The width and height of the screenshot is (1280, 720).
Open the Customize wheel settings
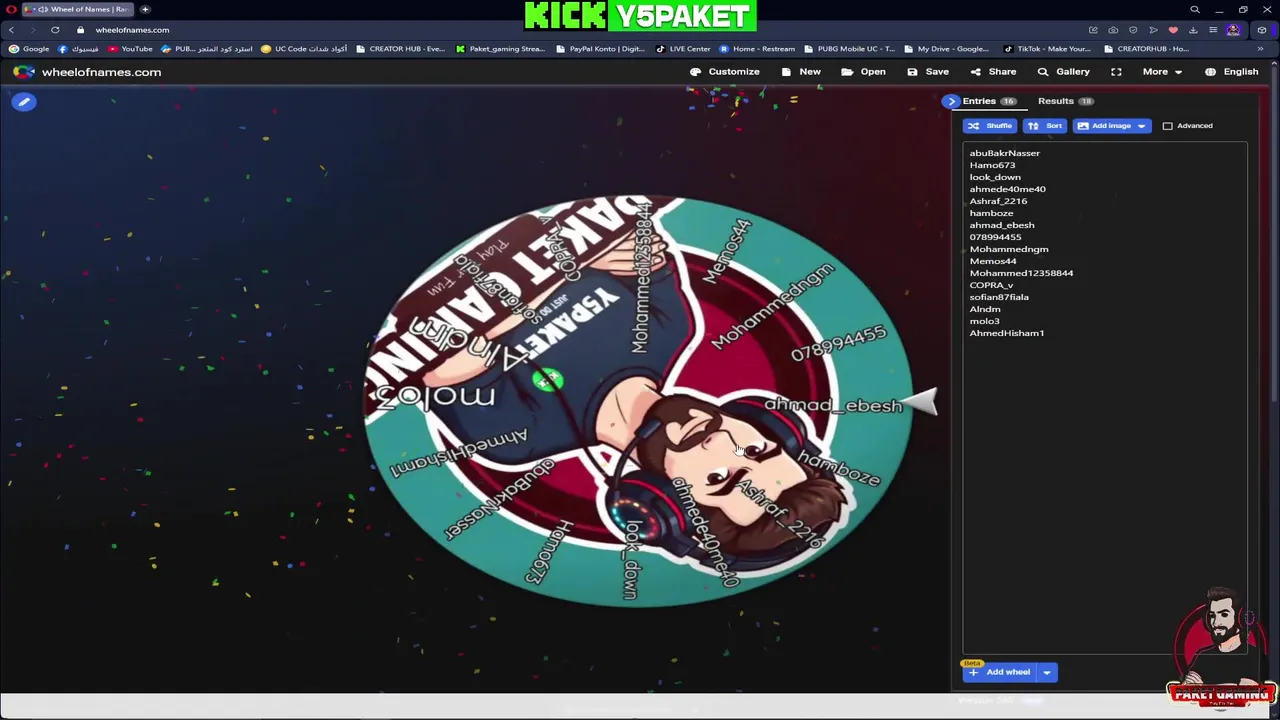725,72
